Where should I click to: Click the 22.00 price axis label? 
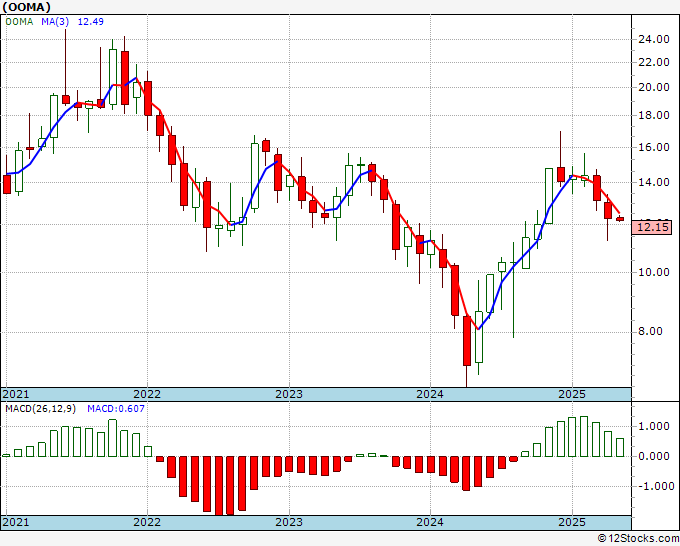tap(654, 62)
